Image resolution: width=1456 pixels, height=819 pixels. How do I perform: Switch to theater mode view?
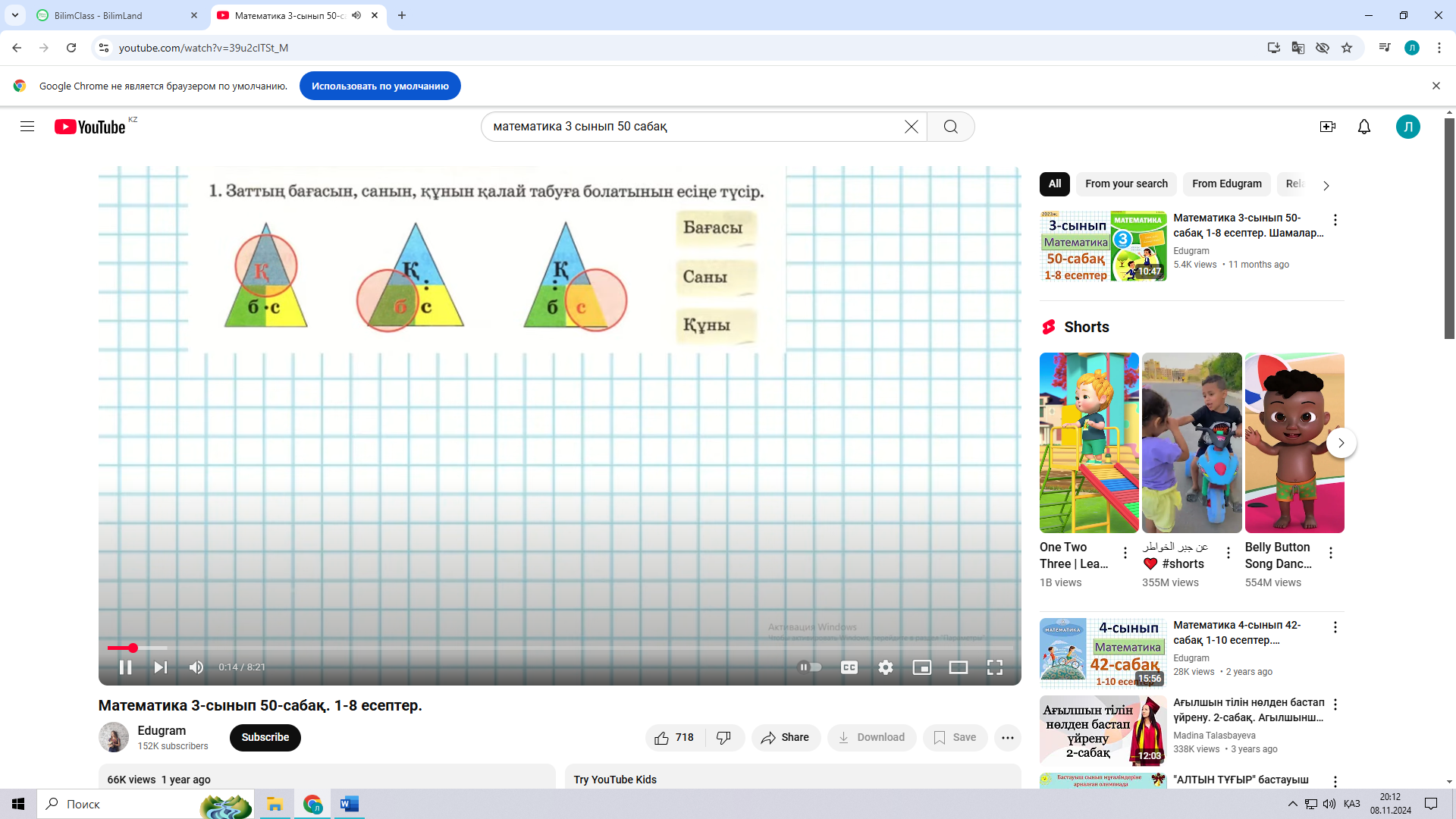click(x=958, y=667)
